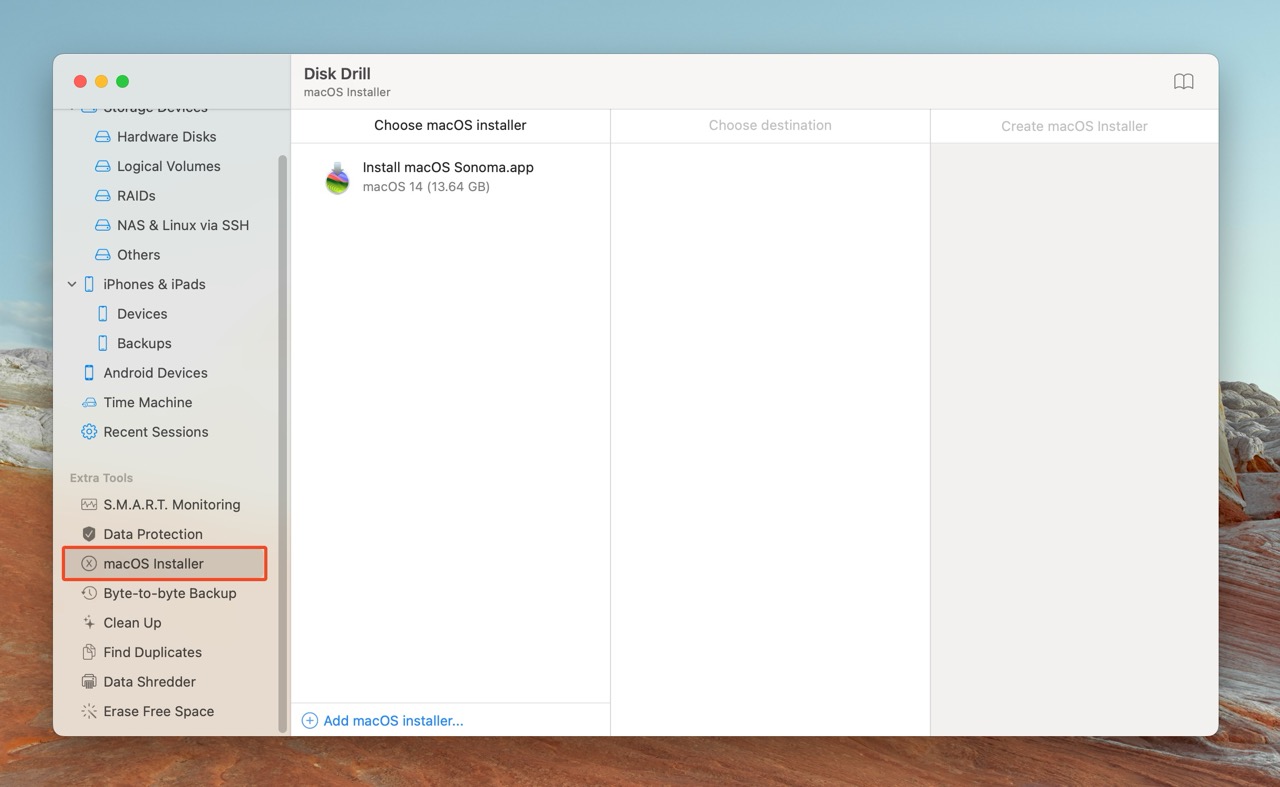Click the Install macOS Sonoma app icon
The height and width of the screenshot is (787, 1280).
[338, 177]
